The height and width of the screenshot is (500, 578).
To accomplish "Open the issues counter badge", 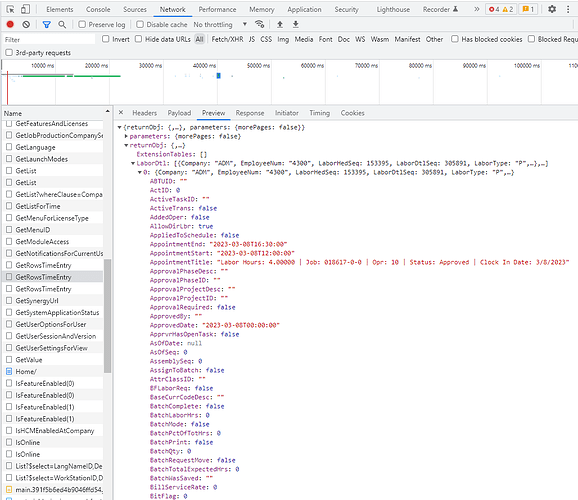I will tap(528, 9).
